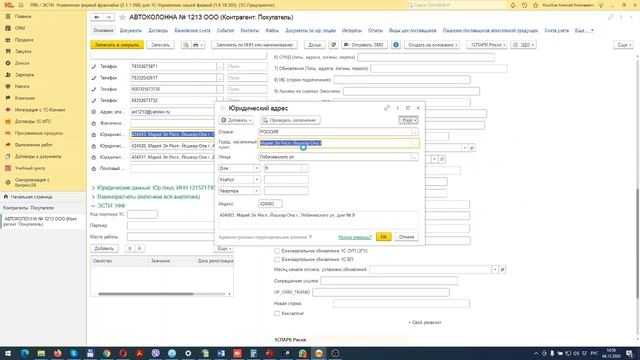Toggle Ежеквартальное обновление 1С БП checkbox
The height and width of the screenshot is (360, 640).
click(277, 260)
